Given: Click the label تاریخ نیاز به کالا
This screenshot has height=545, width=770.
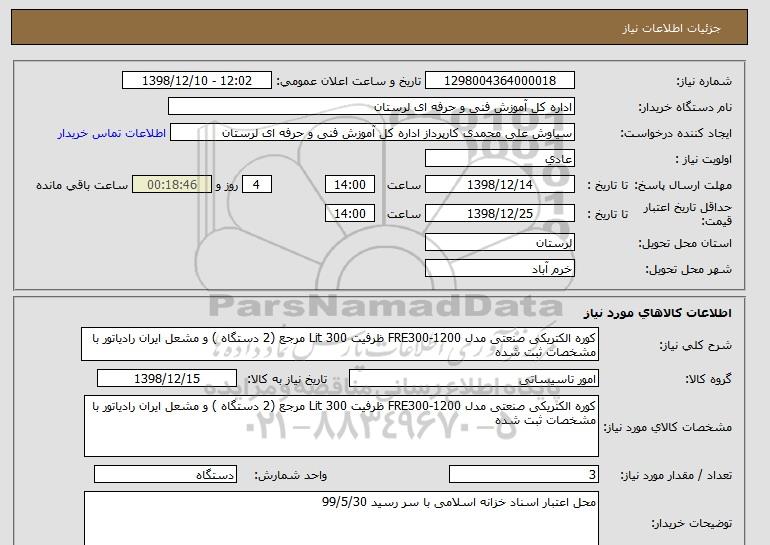Looking at the screenshot, I should (286, 379).
